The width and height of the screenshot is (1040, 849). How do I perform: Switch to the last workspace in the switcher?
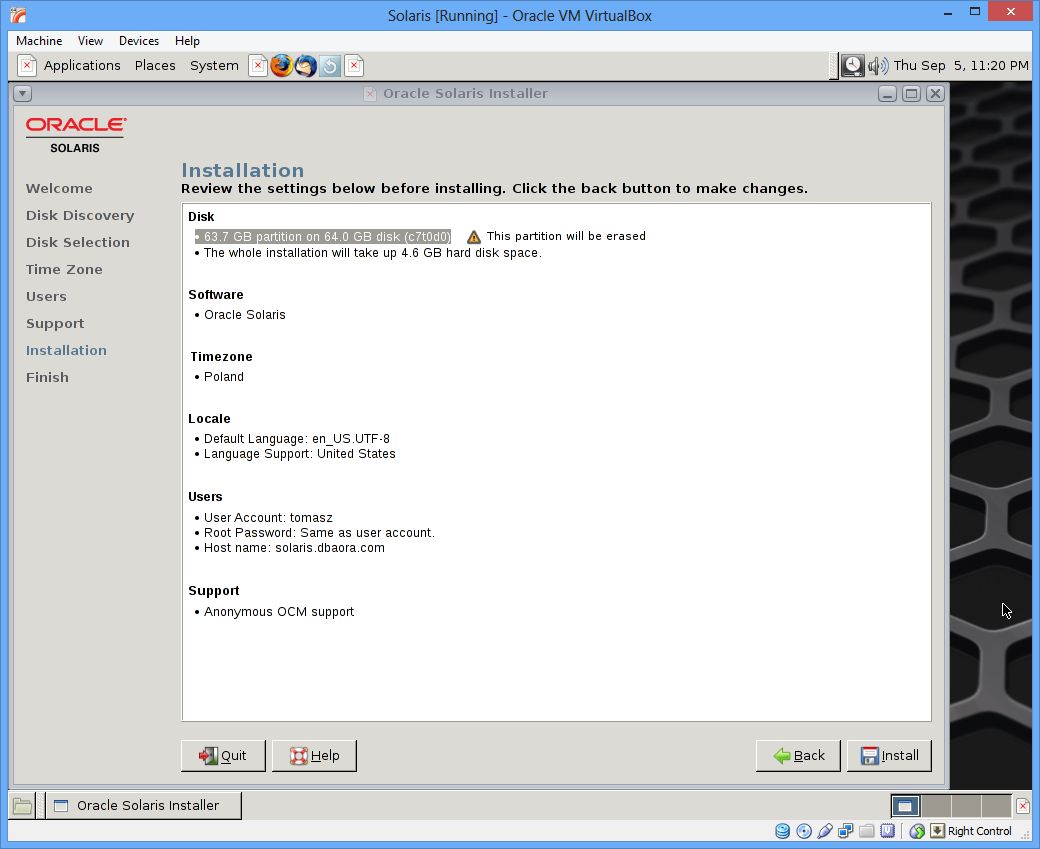click(996, 806)
